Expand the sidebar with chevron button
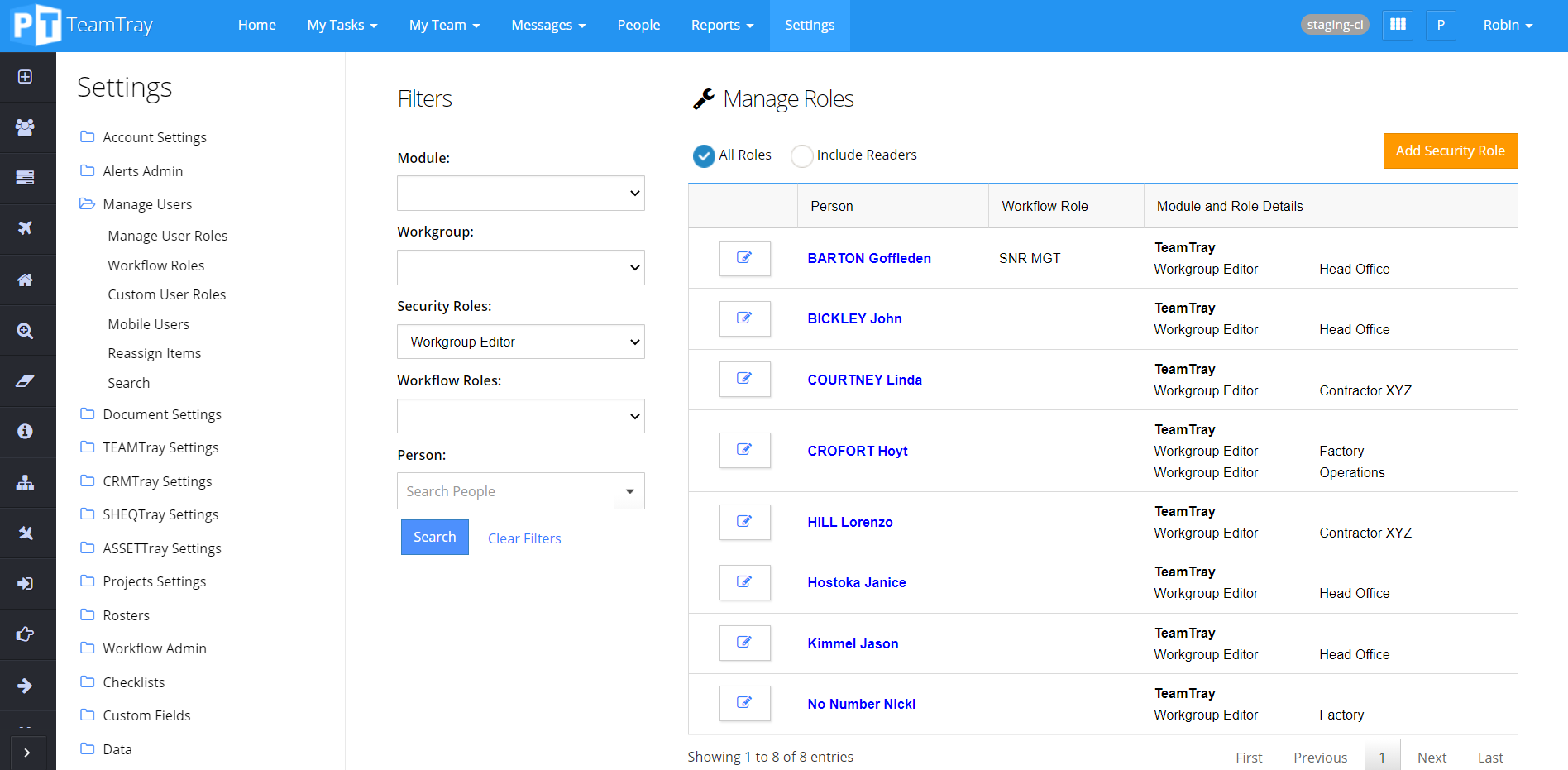Image resolution: width=1568 pixels, height=770 pixels. [27, 753]
